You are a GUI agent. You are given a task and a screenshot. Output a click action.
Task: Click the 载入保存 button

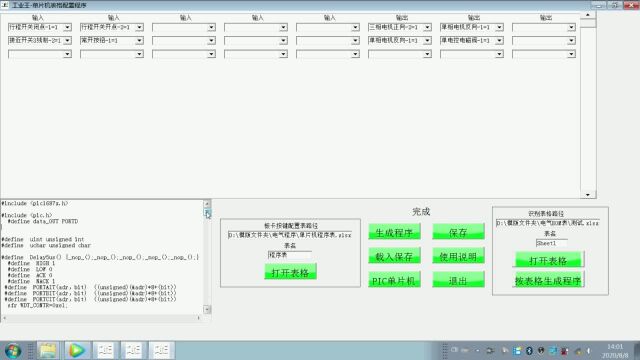pos(394,256)
